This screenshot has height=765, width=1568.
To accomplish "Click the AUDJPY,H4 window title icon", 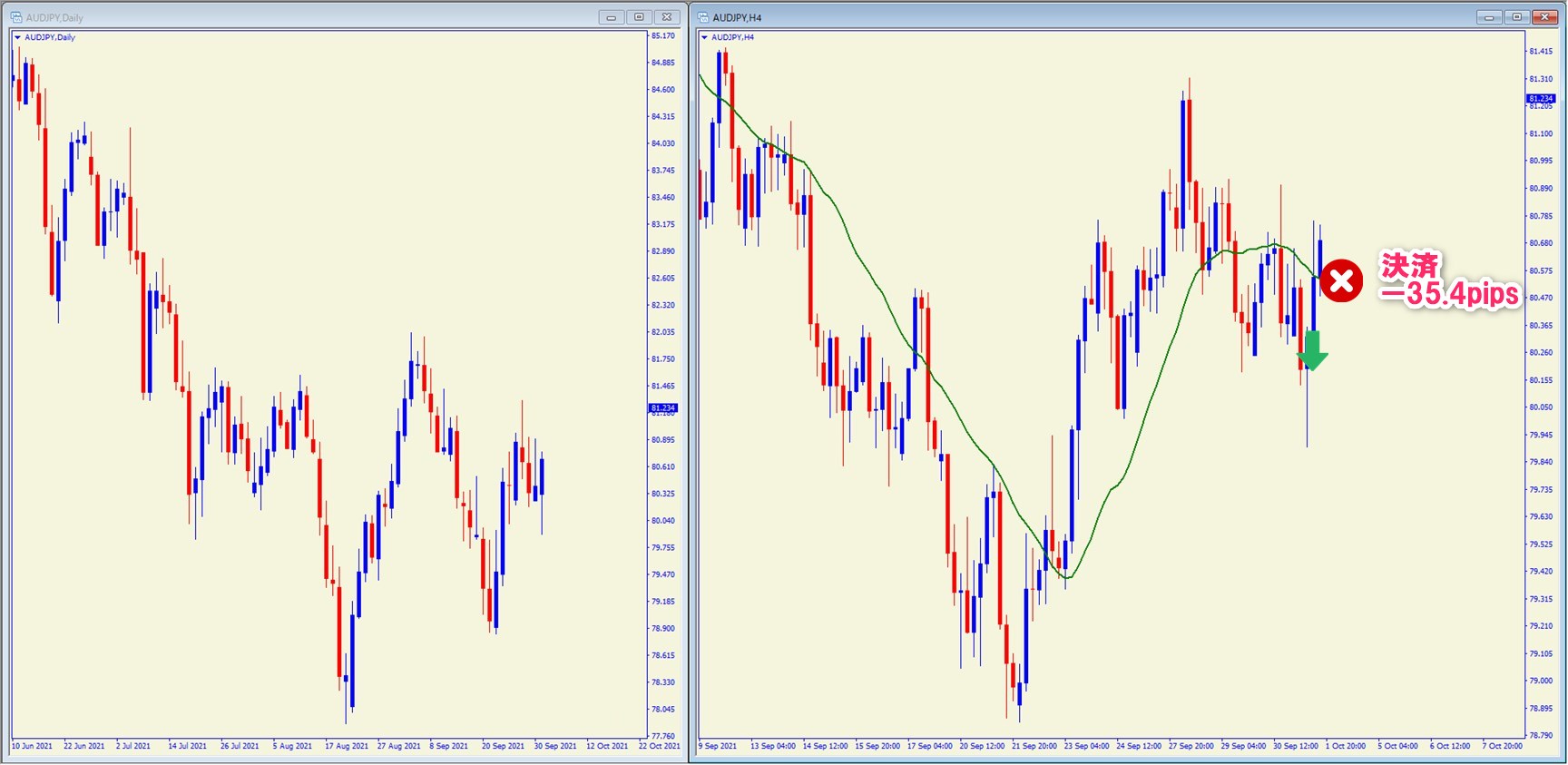I will click(x=703, y=17).
